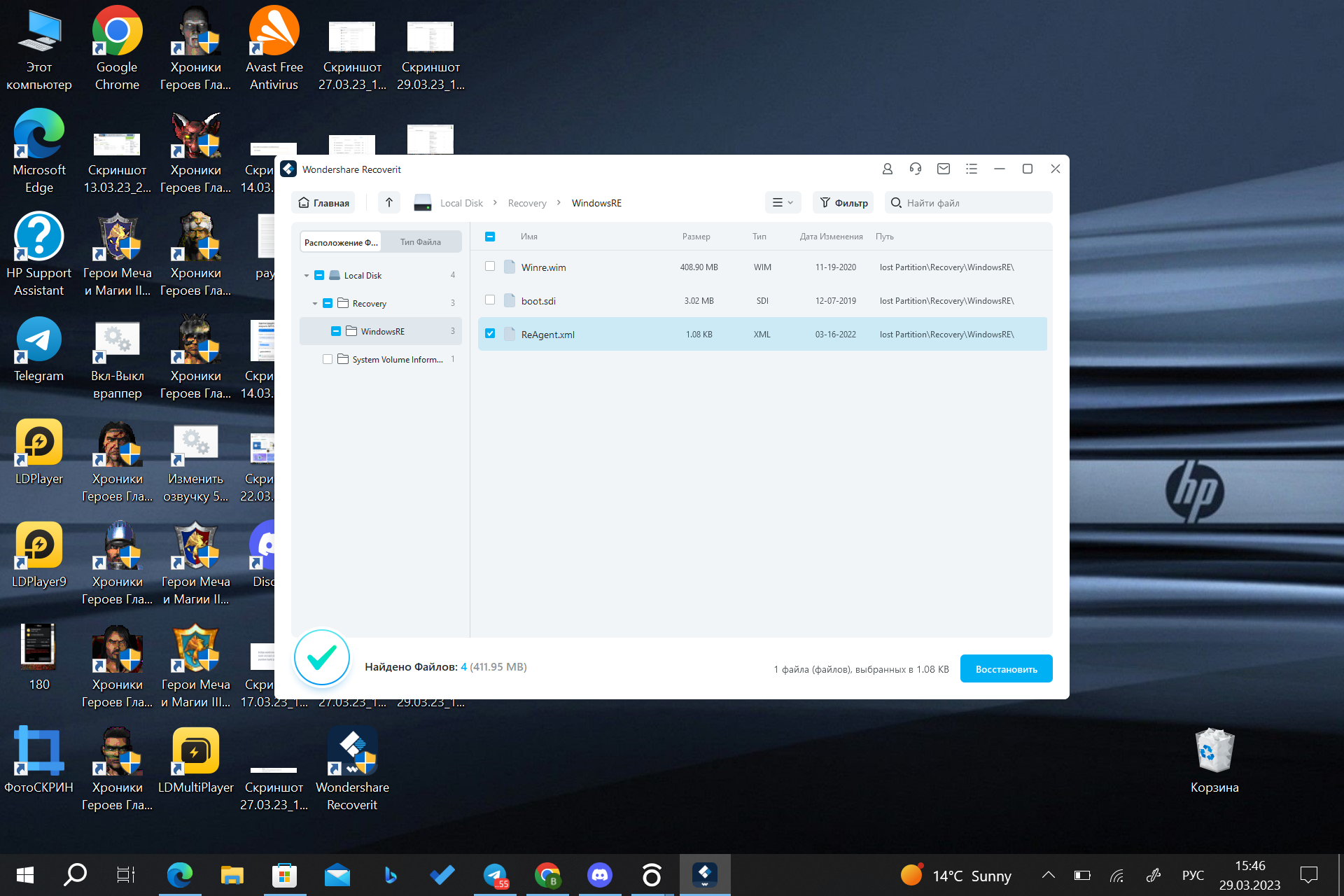Open the mail feedback icon in Recoverit
The image size is (1344, 896).
(x=944, y=169)
